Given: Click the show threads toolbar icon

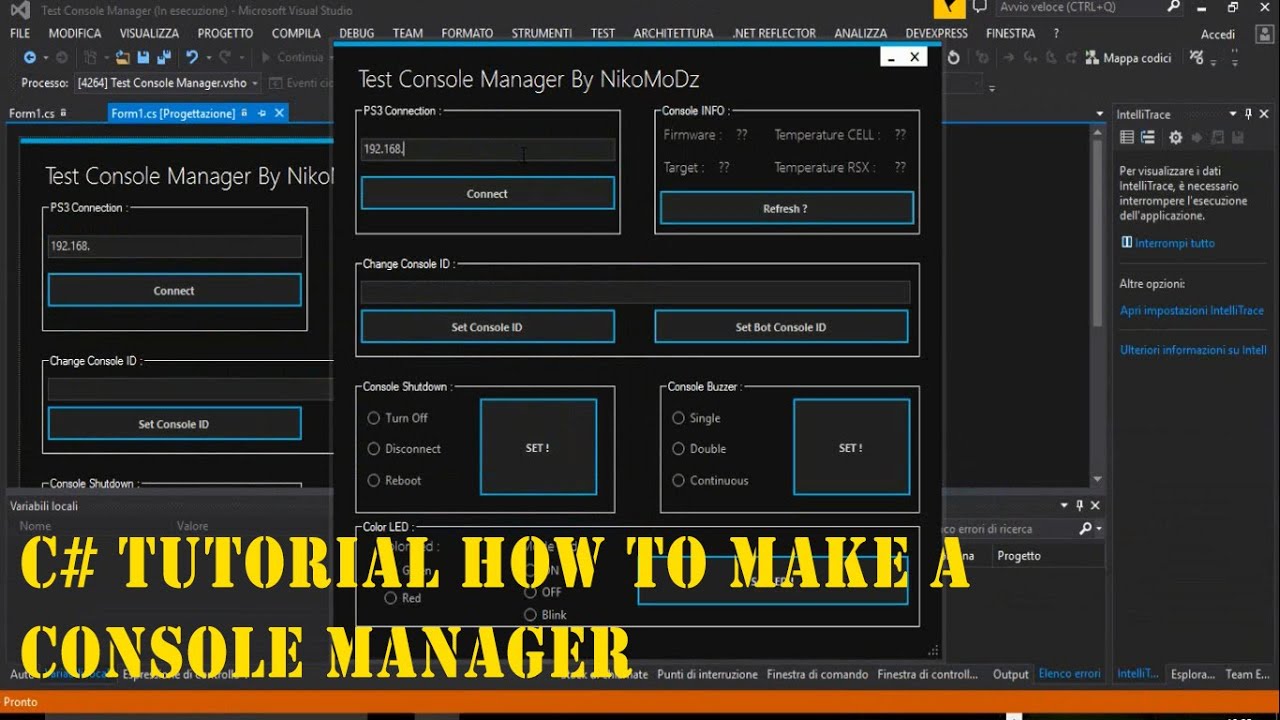Looking at the screenshot, I should (1198, 58).
